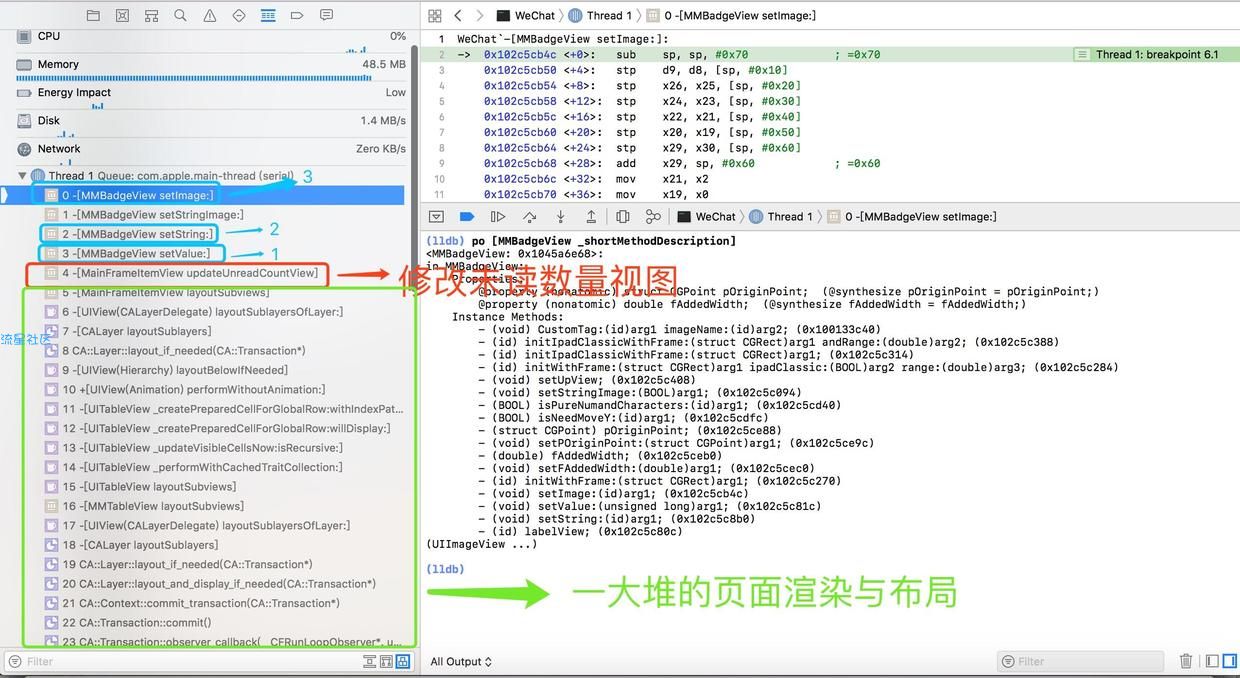The height and width of the screenshot is (678, 1240).
Task: Open Thread 1 in editor jump bar
Action: (x=600, y=16)
